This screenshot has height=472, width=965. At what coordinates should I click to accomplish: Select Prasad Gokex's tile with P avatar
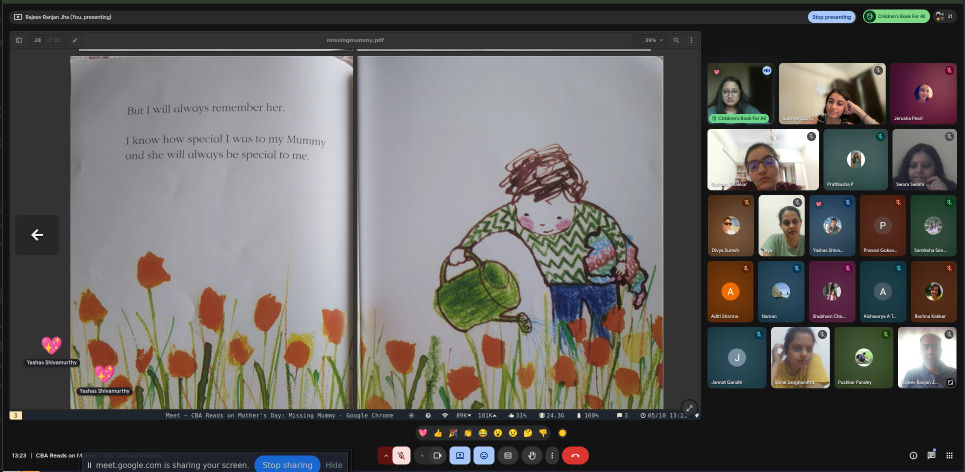click(x=883, y=226)
